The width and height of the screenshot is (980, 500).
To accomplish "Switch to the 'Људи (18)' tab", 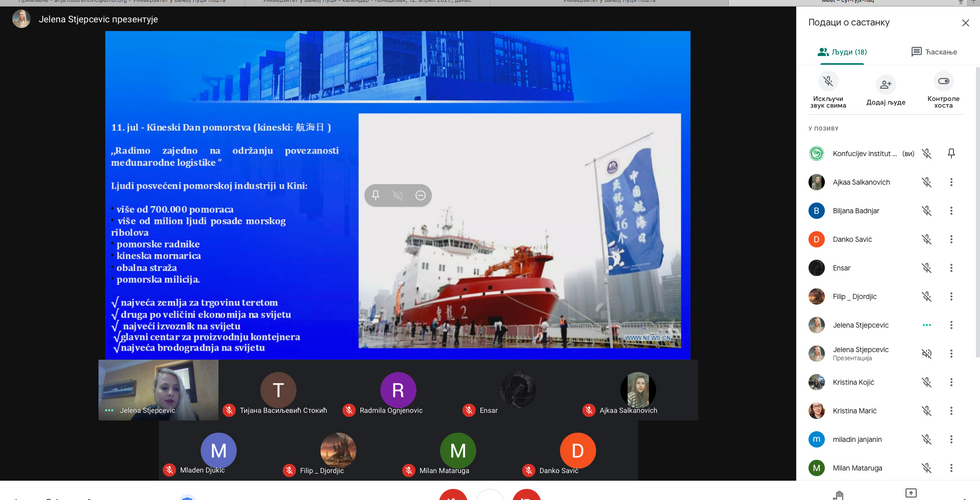I will tap(842, 52).
